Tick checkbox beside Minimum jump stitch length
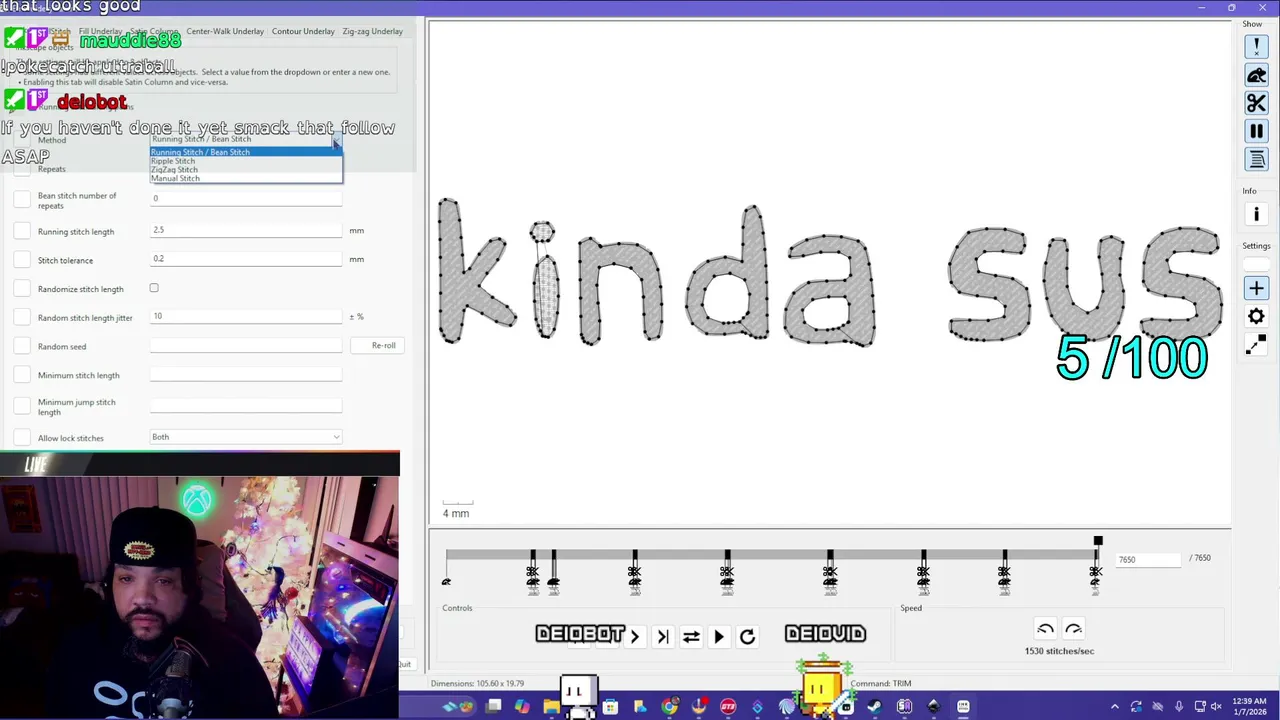The width and height of the screenshot is (1280, 720). (22, 406)
